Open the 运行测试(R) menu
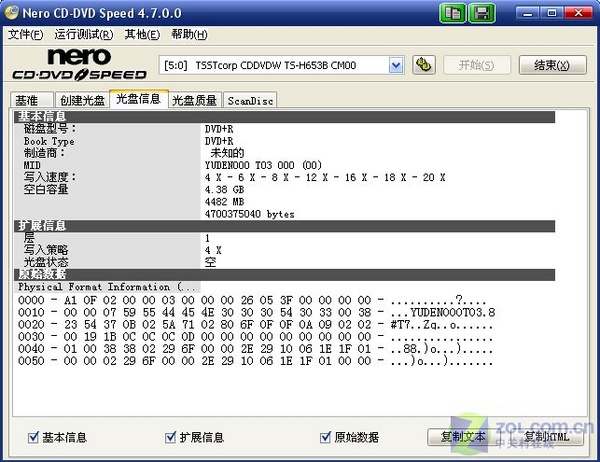This screenshot has width=600, height=462. point(84,35)
